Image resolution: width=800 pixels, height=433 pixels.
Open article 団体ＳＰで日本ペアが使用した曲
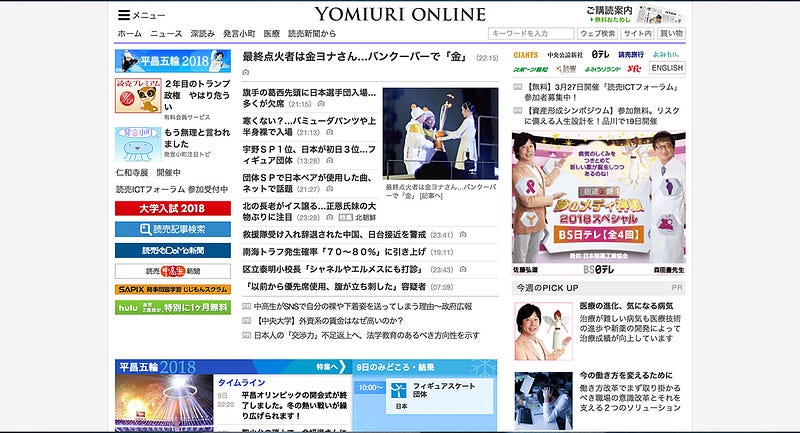[308, 183]
